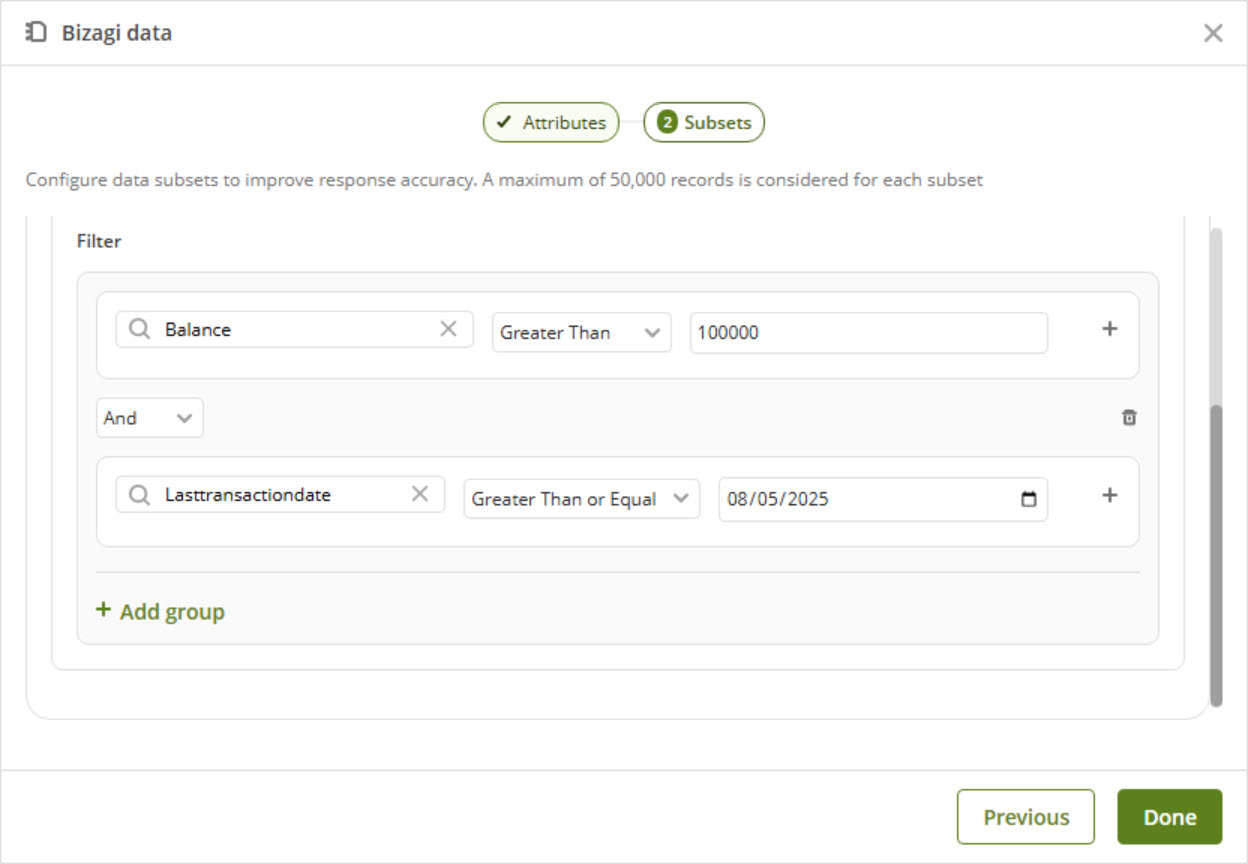The width and height of the screenshot is (1248, 864).
Task: Select the Subsets step
Action: 704,123
